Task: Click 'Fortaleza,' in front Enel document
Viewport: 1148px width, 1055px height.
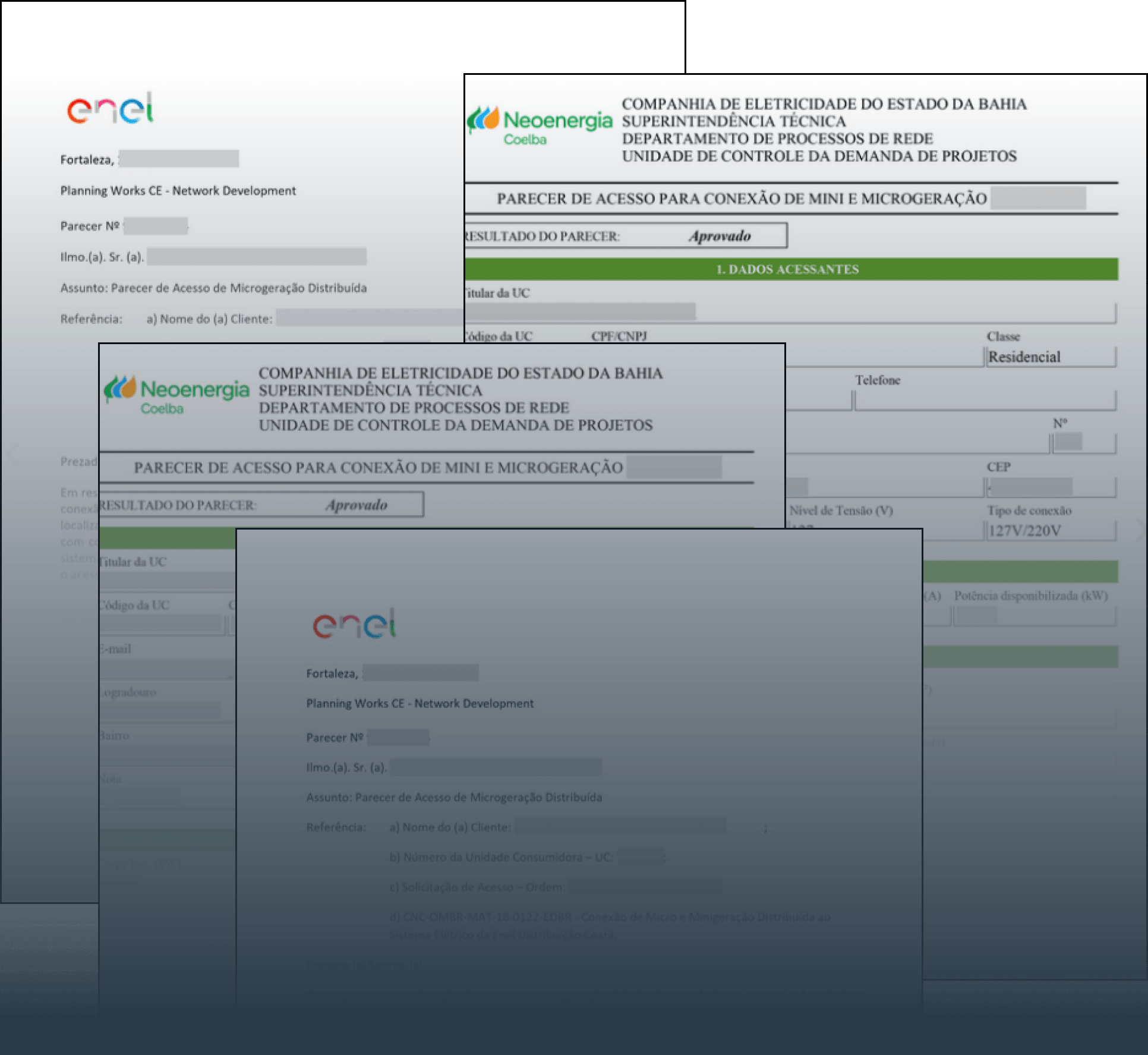Action: (x=332, y=673)
